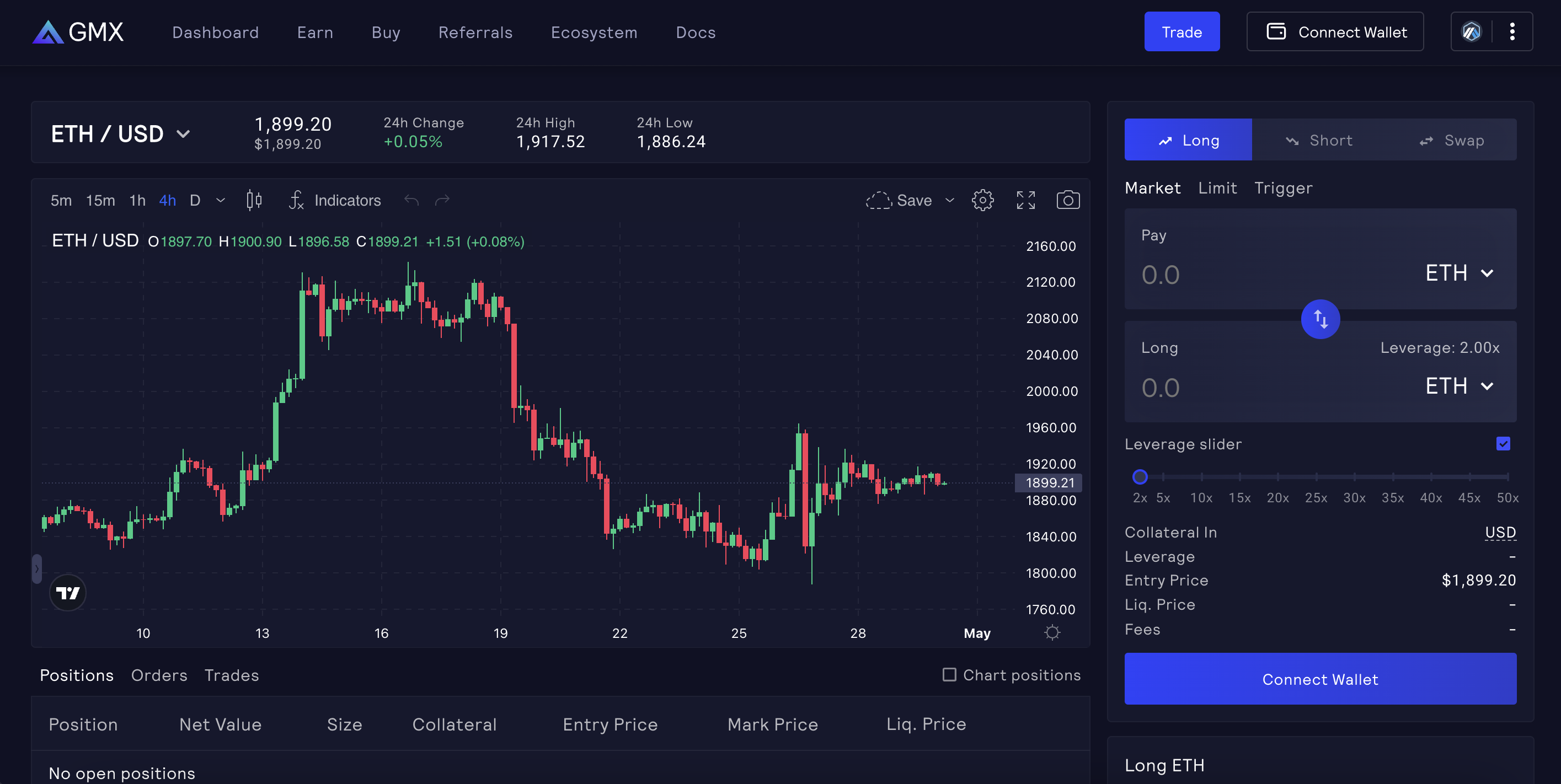Open the Pay token ETH dropdown
Image resolution: width=1561 pixels, height=784 pixels.
click(x=1459, y=273)
